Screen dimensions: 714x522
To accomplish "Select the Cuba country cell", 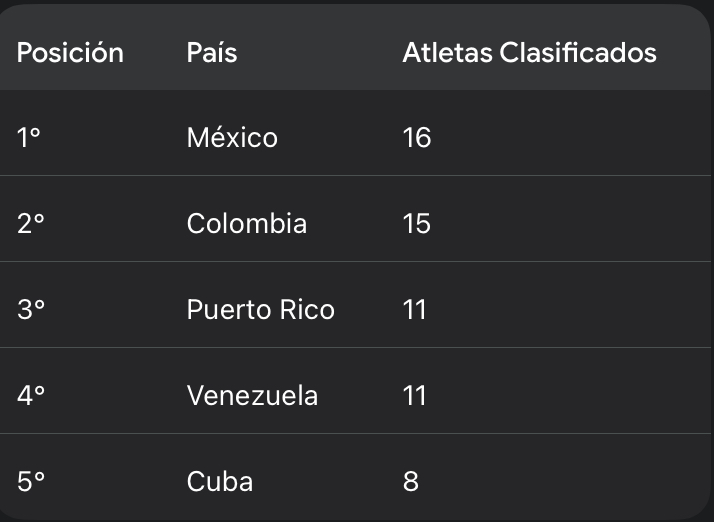I will tap(219, 481).
